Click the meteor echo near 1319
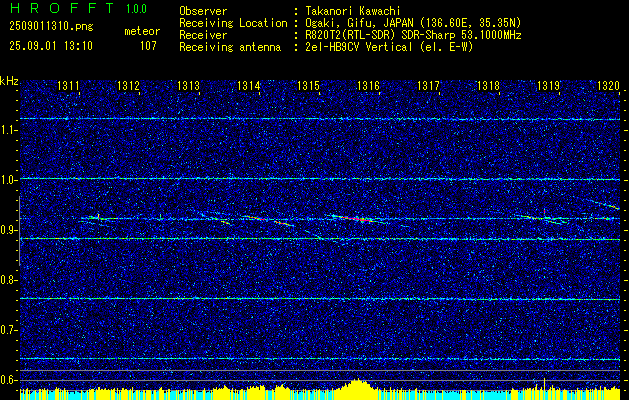The height and width of the screenshot is (400, 629). [x=542, y=218]
